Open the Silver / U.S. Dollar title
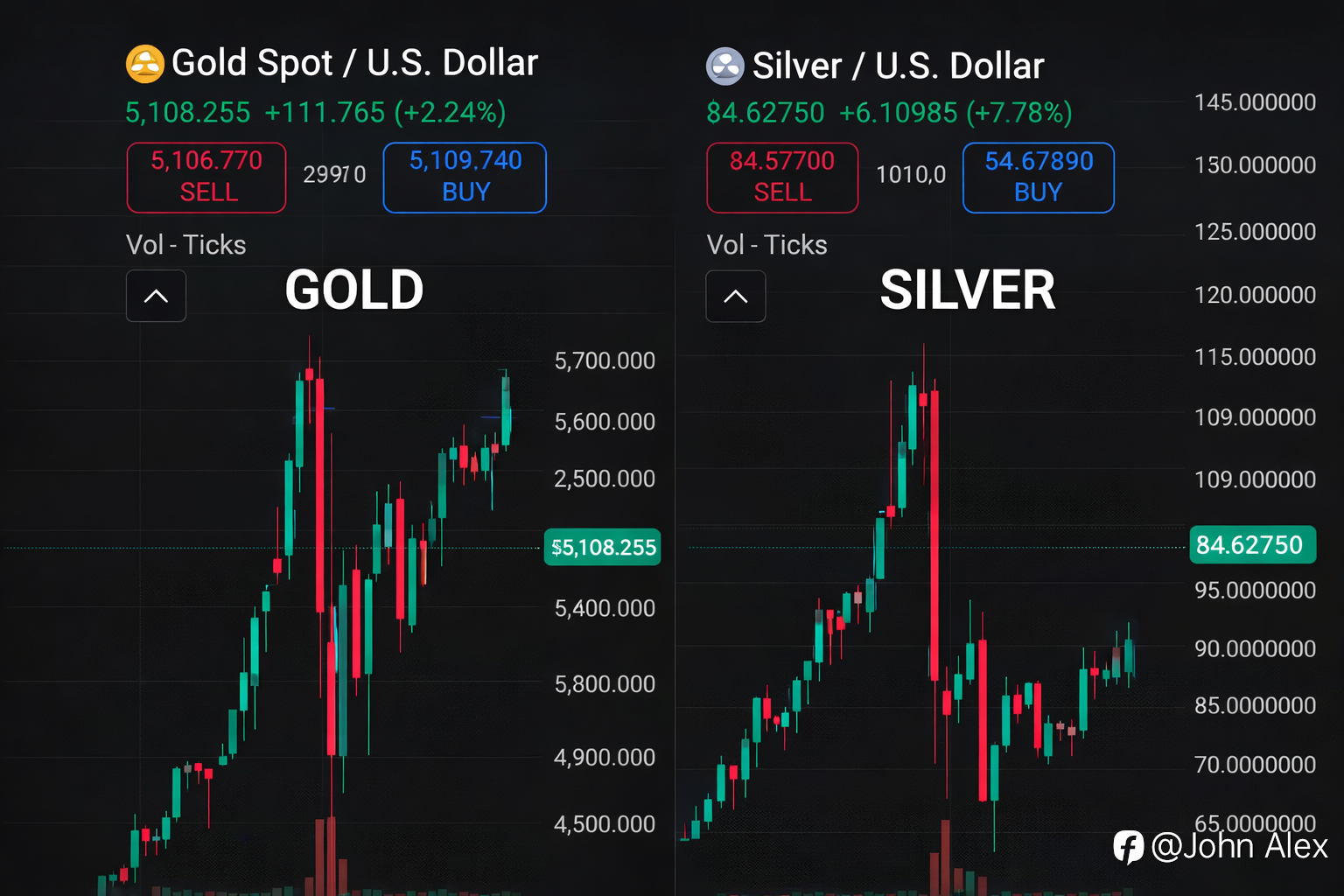Viewport: 1344px width, 896px height. pyautogui.click(x=898, y=66)
